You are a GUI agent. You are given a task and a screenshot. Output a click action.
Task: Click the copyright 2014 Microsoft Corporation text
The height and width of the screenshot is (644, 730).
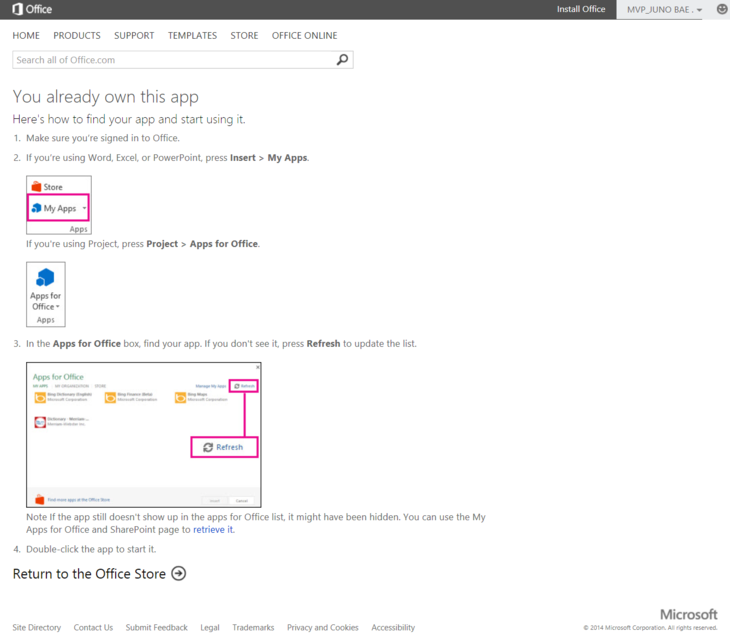[650, 628]
